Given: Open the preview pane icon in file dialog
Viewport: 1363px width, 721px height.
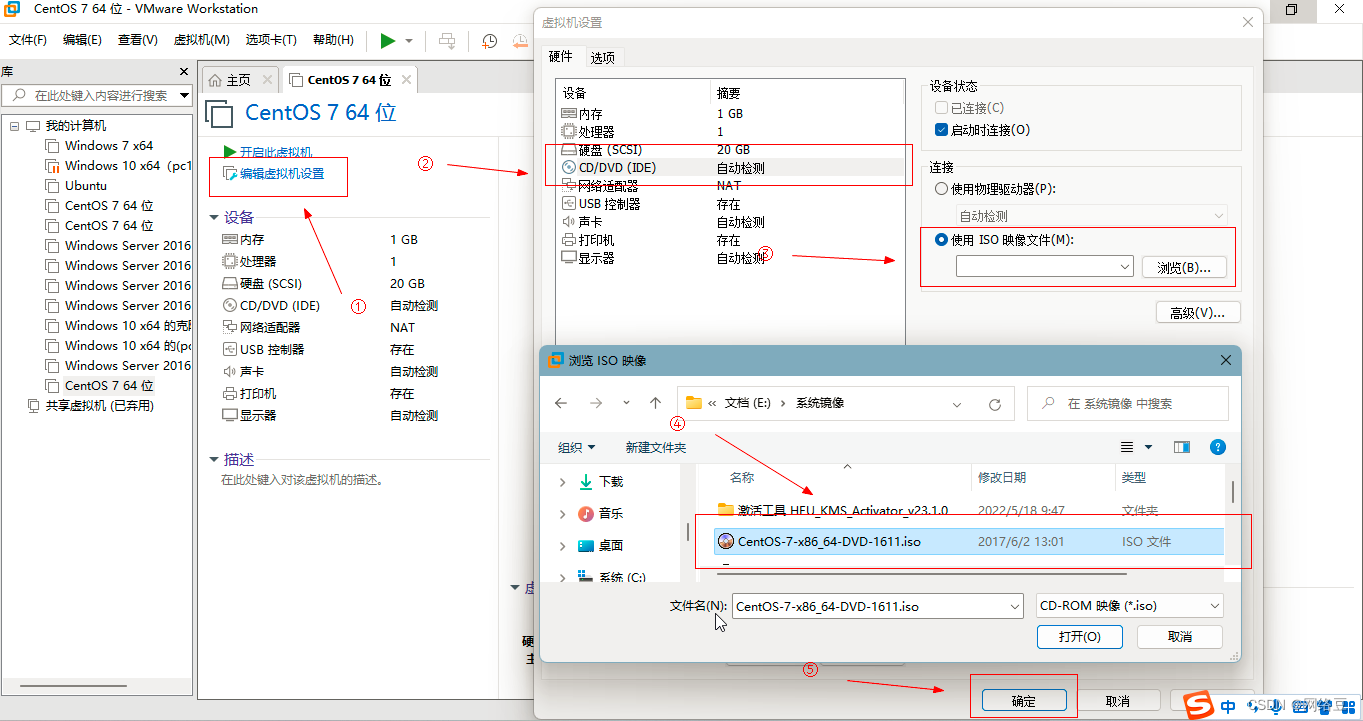Looking at the screenshot, I should (x=1181, y=447).
